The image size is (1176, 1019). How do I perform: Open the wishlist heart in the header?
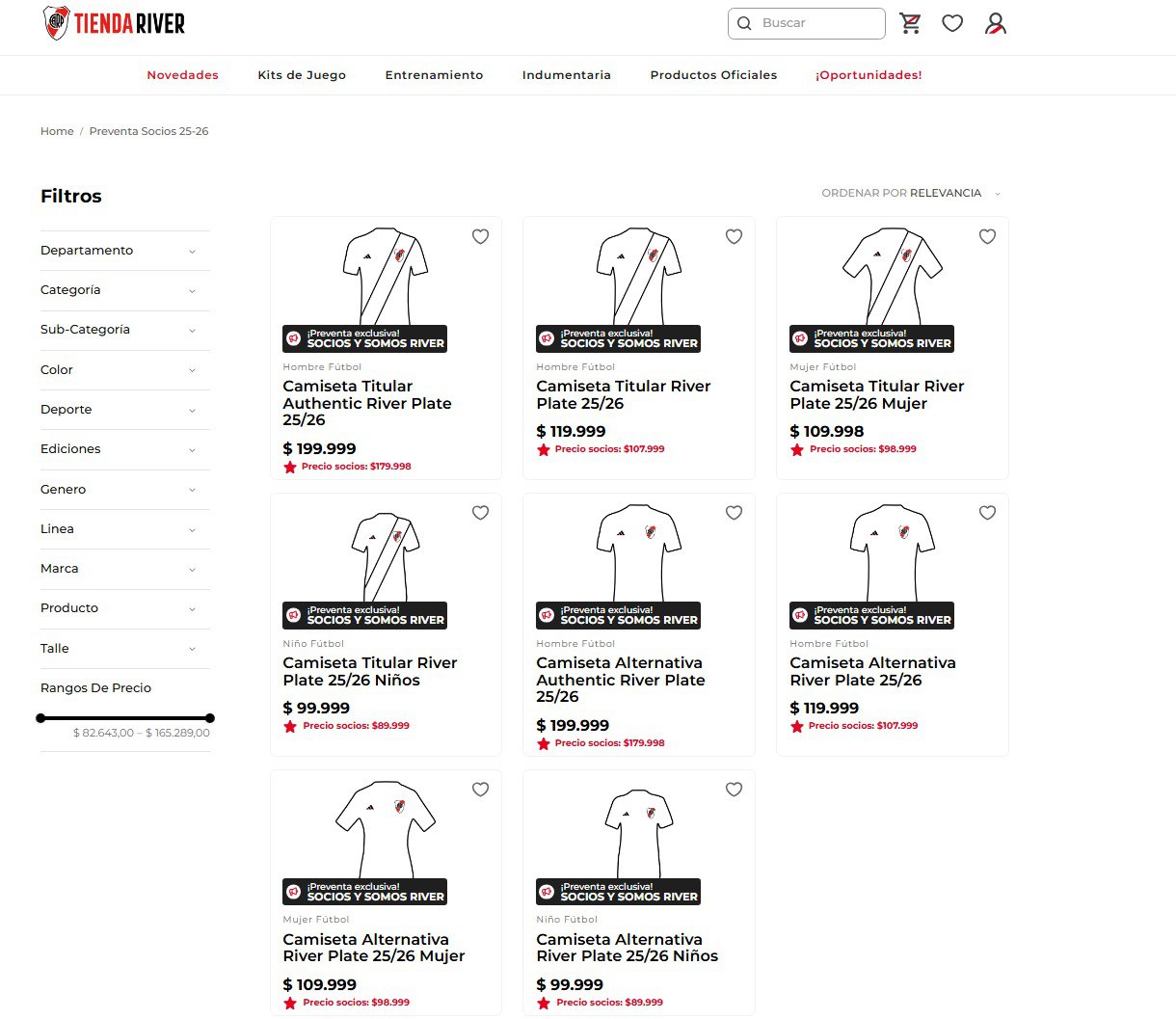click(952, 23)
